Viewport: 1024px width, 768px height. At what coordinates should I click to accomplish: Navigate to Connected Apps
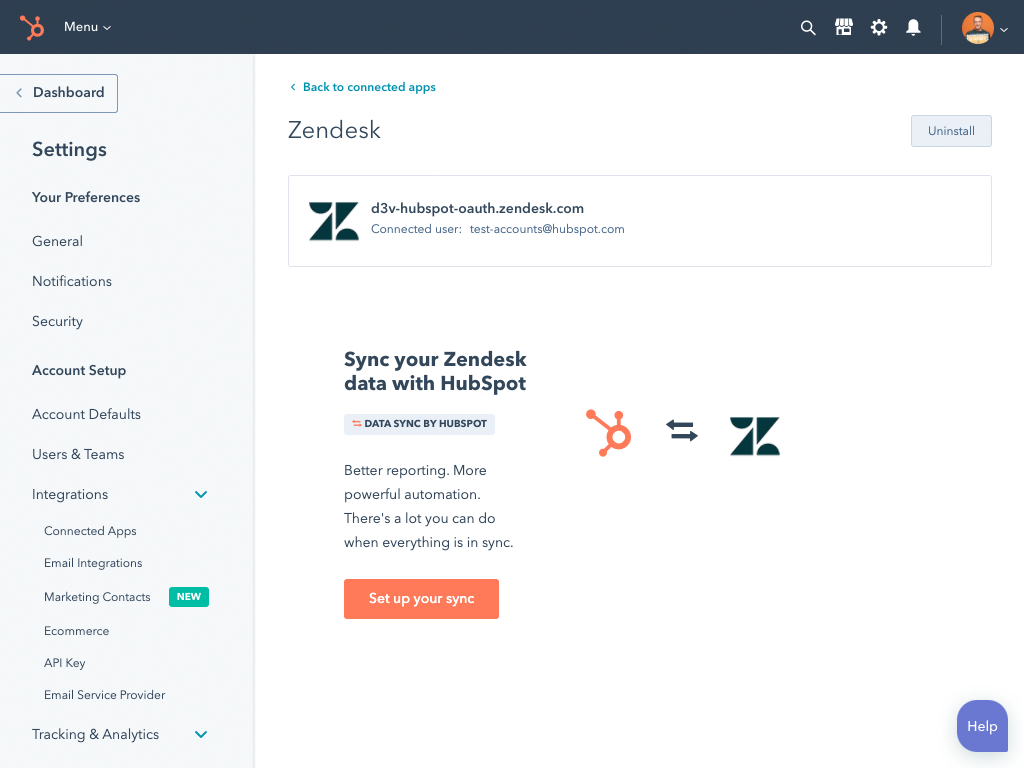pos(90,531)
